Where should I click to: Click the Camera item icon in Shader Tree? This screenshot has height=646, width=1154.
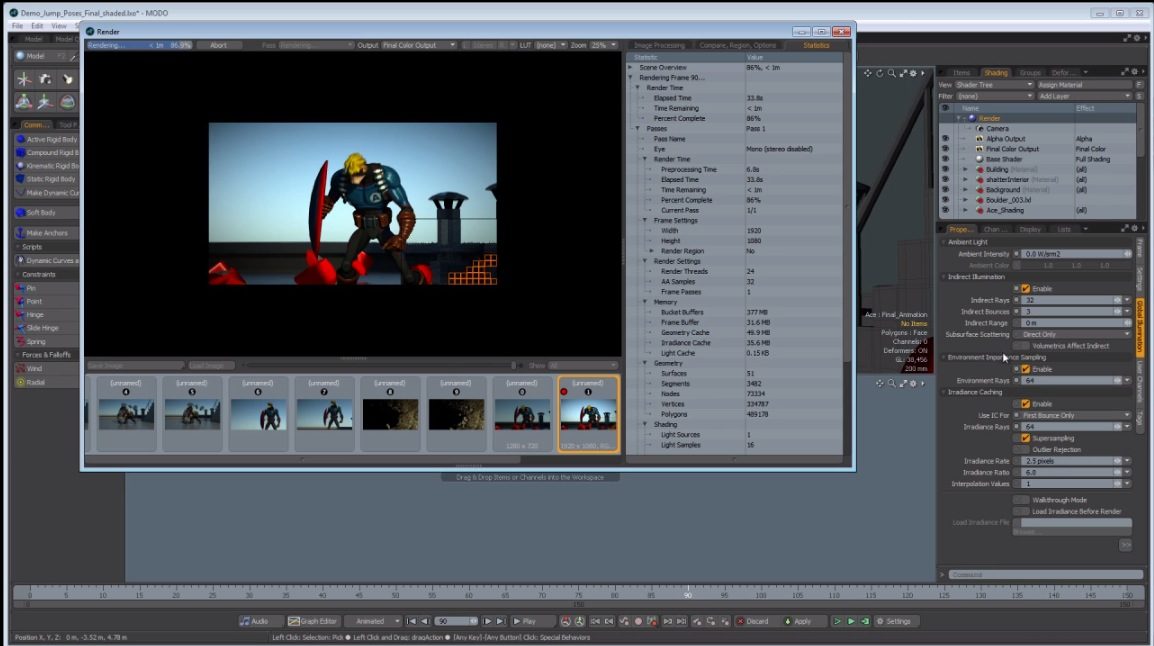pos(980,129)
